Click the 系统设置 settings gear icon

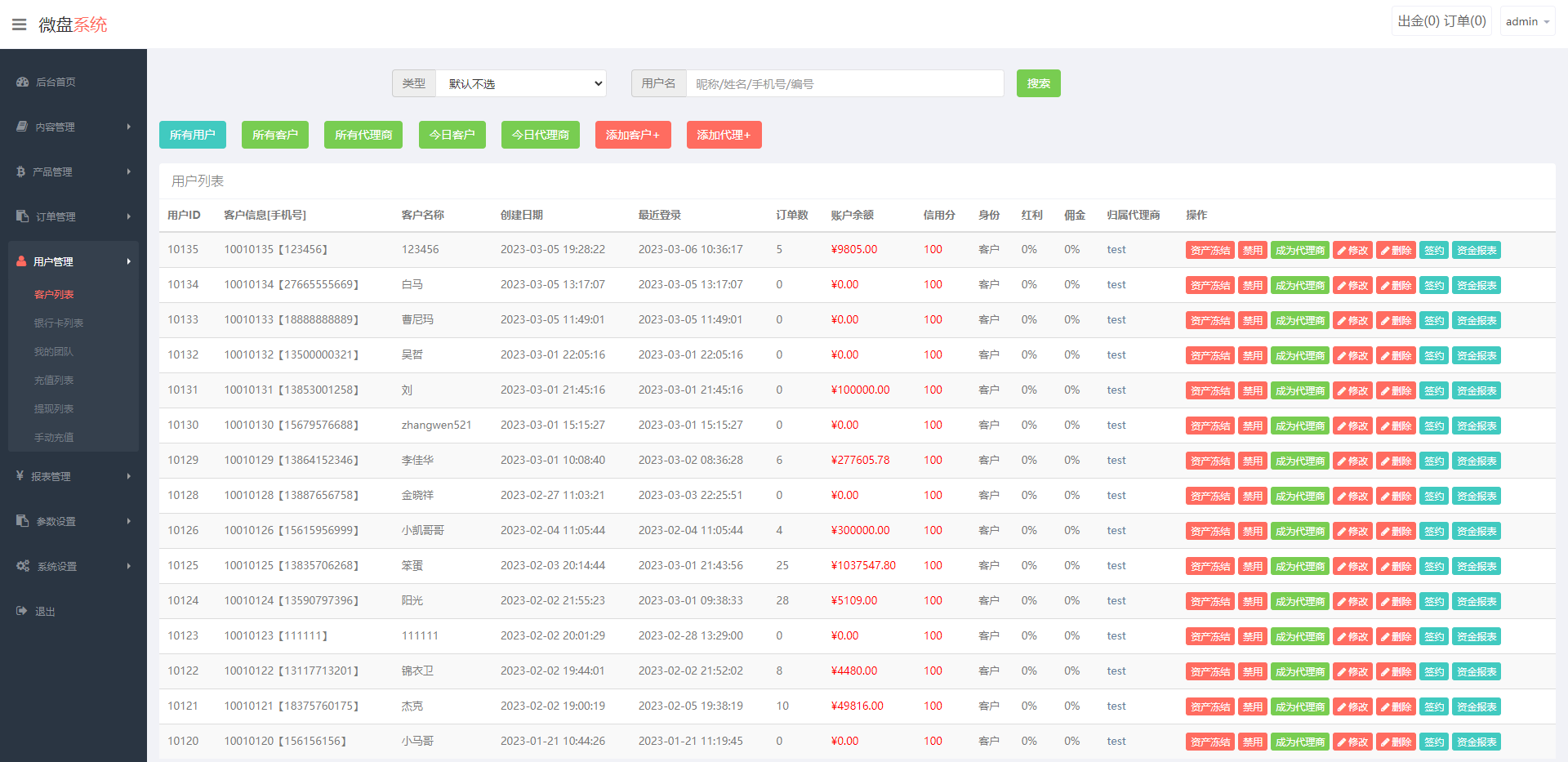click(x=21, y=565)
